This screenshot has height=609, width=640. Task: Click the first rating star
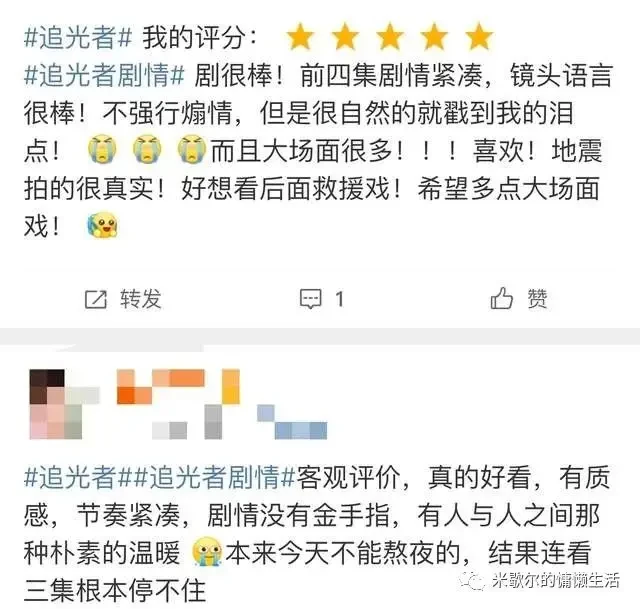click(x=300, y=37)
